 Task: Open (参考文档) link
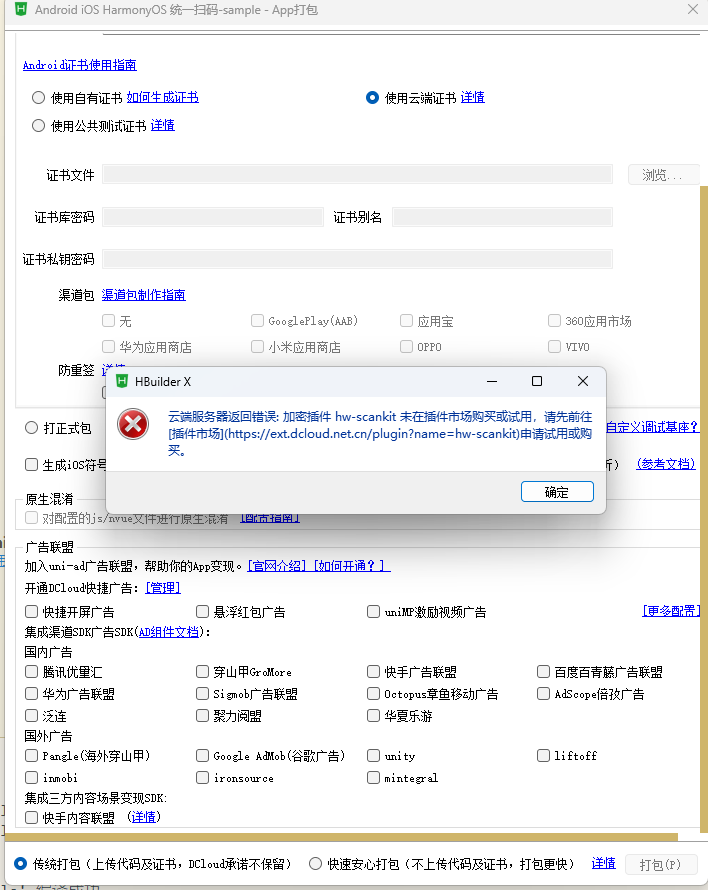[665, 464]
